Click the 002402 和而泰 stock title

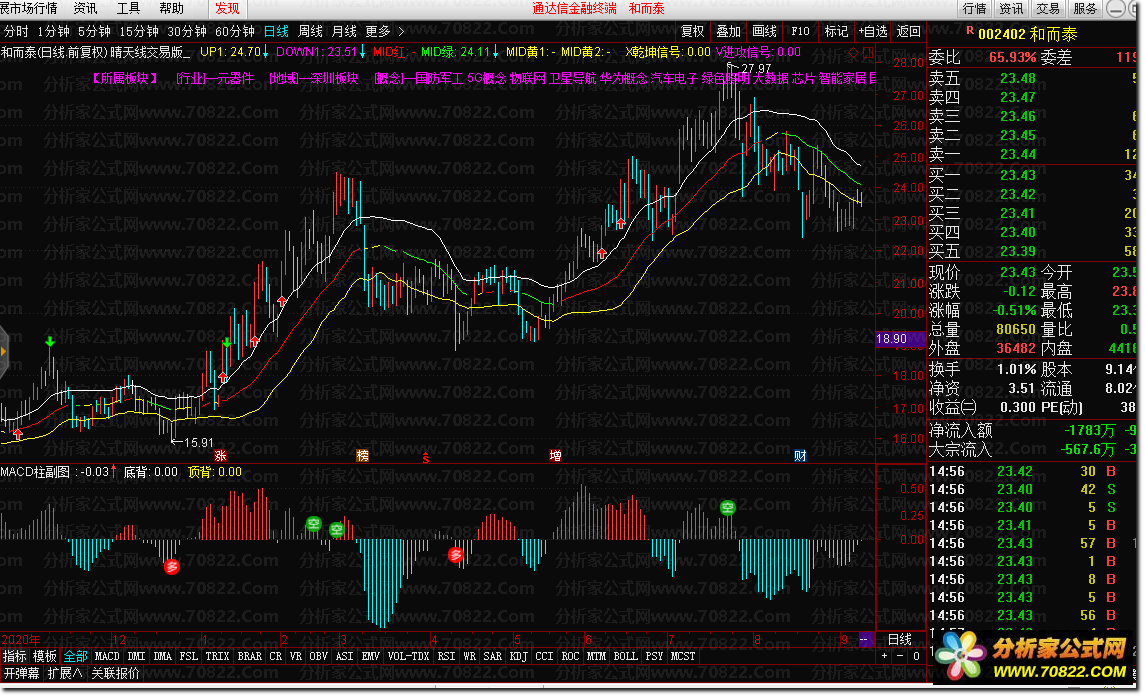[1027, 34]
